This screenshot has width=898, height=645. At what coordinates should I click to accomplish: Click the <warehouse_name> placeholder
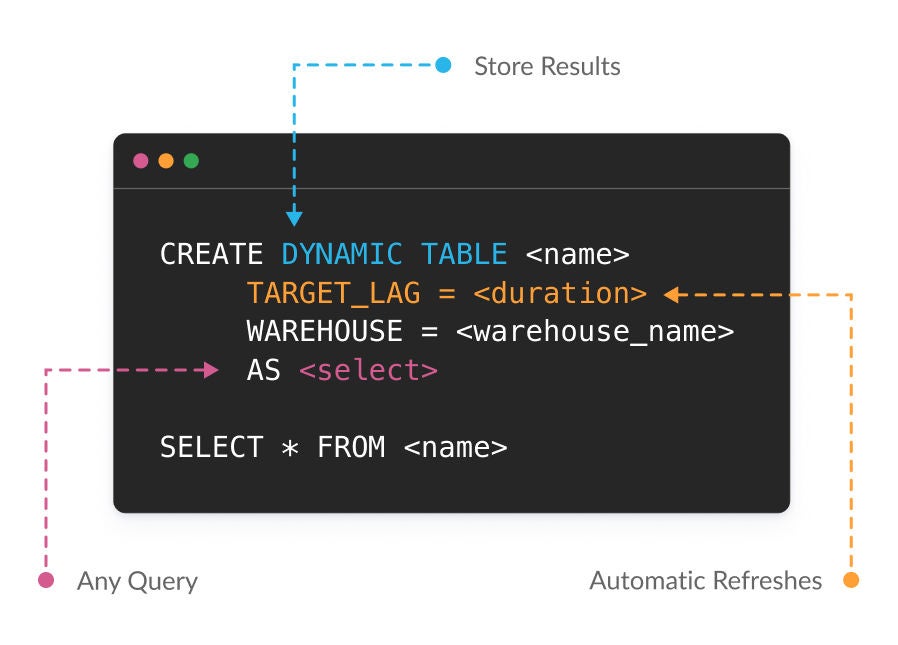(595, 331)
